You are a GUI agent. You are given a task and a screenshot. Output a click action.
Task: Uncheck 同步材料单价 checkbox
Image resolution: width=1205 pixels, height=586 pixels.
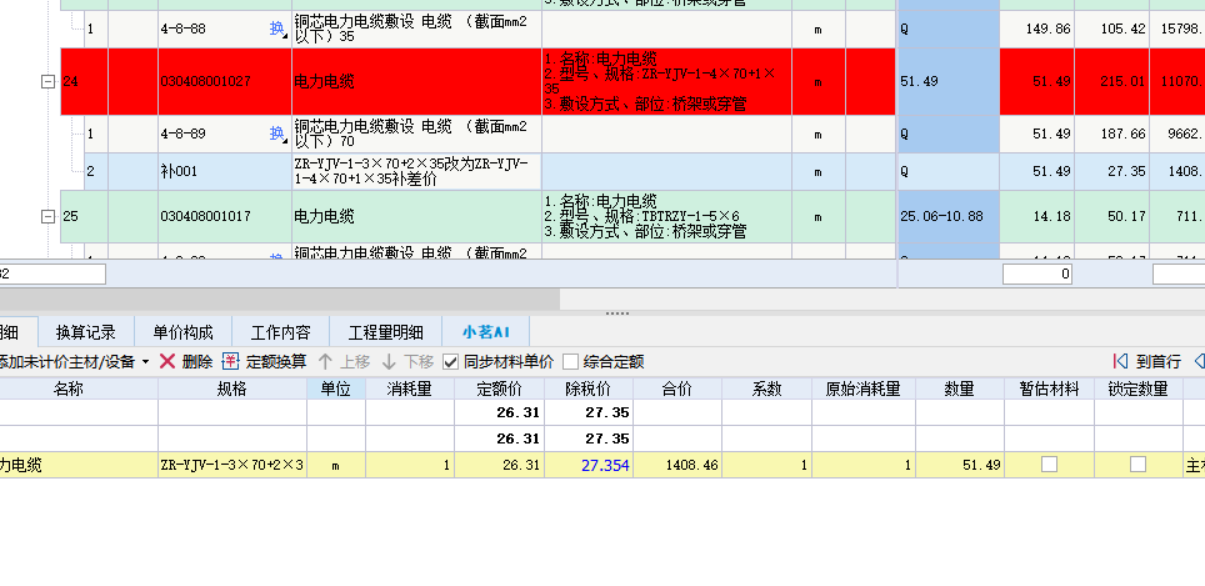pyautogui.click(x=451, y=361)
